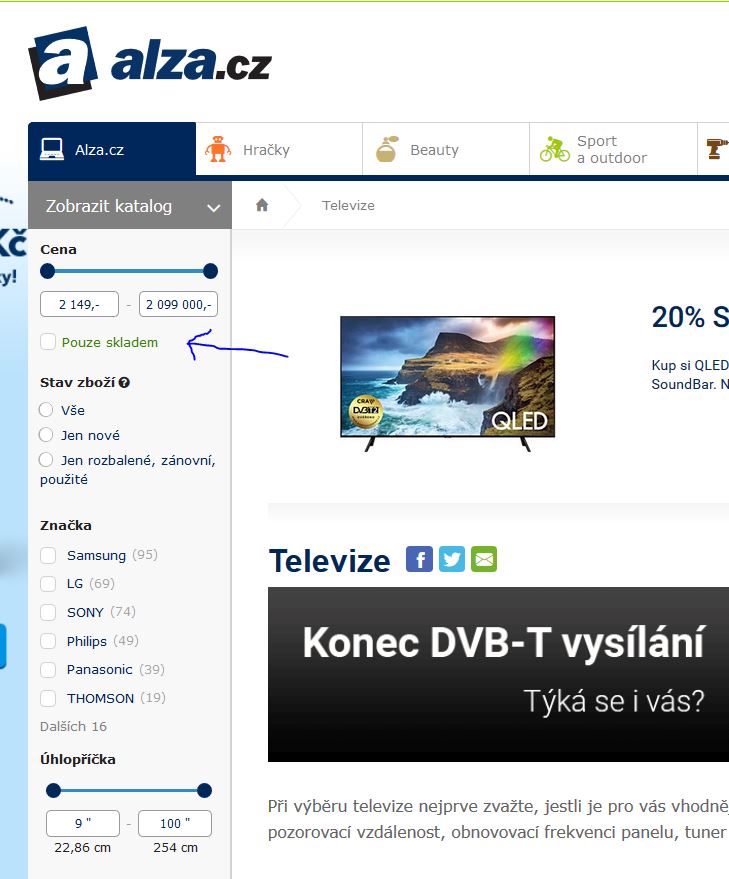Click the maximum price field 2 099 000,-
This screenshot has width=729, height=879.
pyautogui.click(x=178, y=304)
